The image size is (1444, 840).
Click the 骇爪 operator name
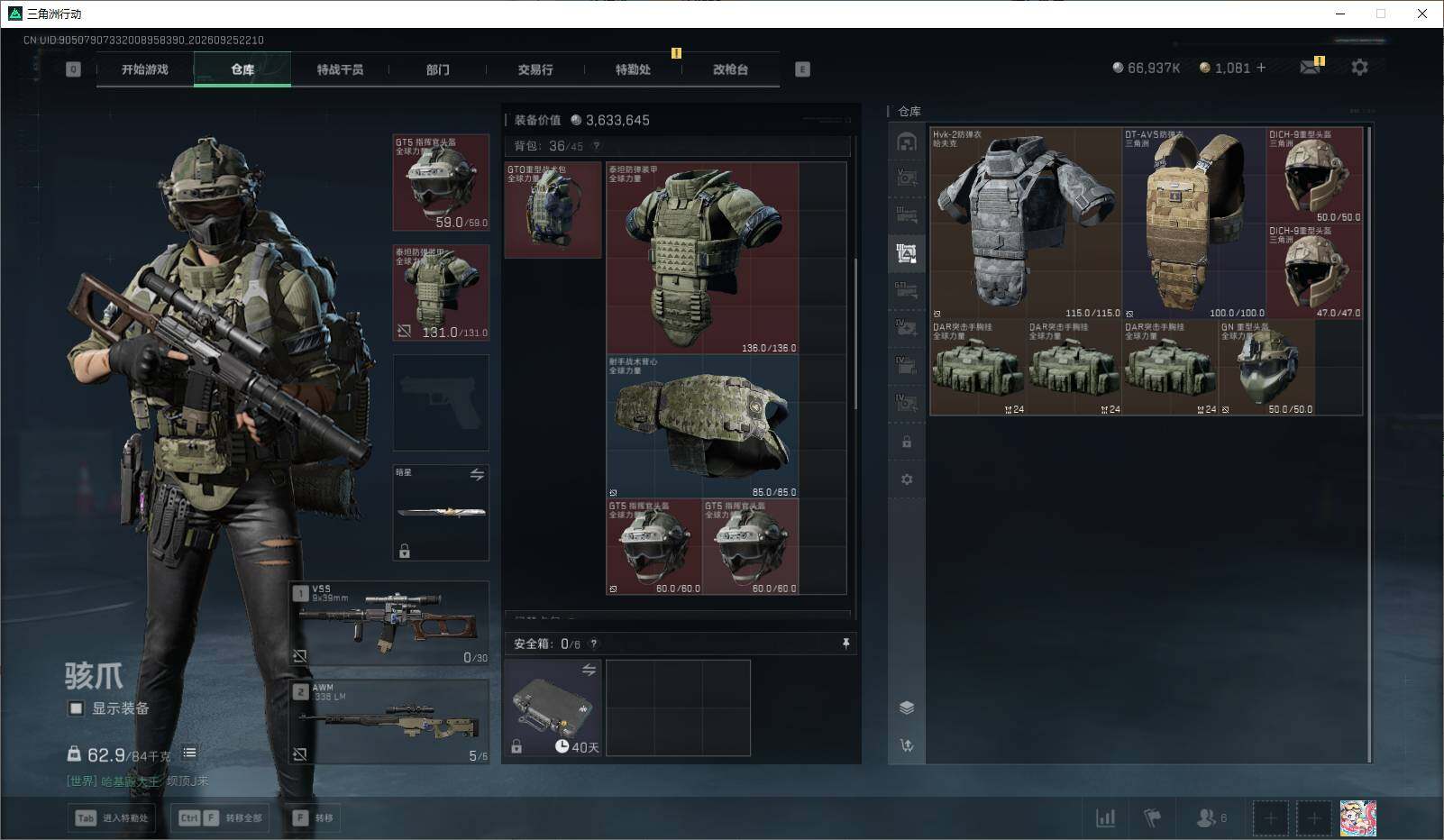coord(94,676)
